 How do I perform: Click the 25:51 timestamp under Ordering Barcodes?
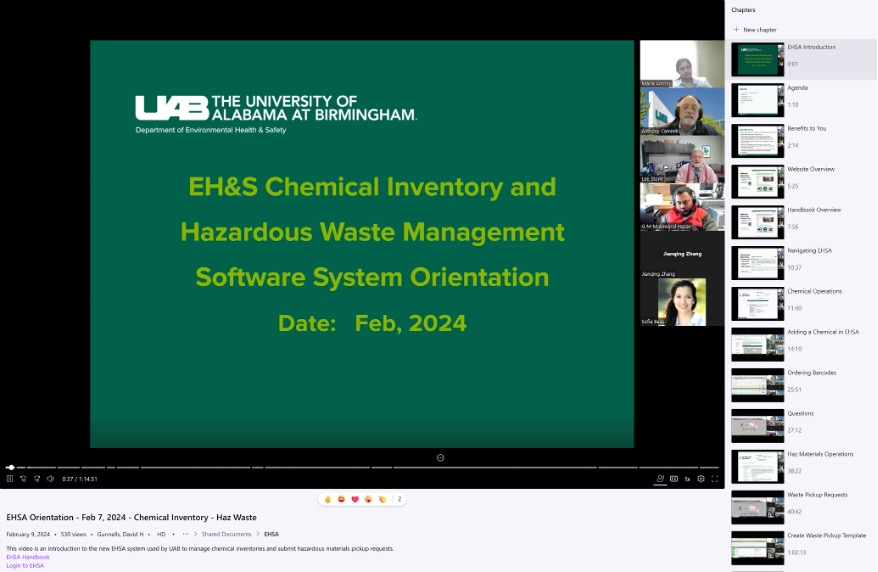(x=795, y=390)
